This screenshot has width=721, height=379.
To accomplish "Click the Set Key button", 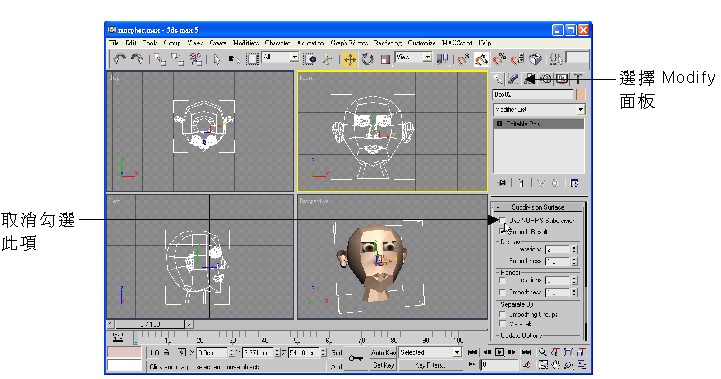I will 383,365.
